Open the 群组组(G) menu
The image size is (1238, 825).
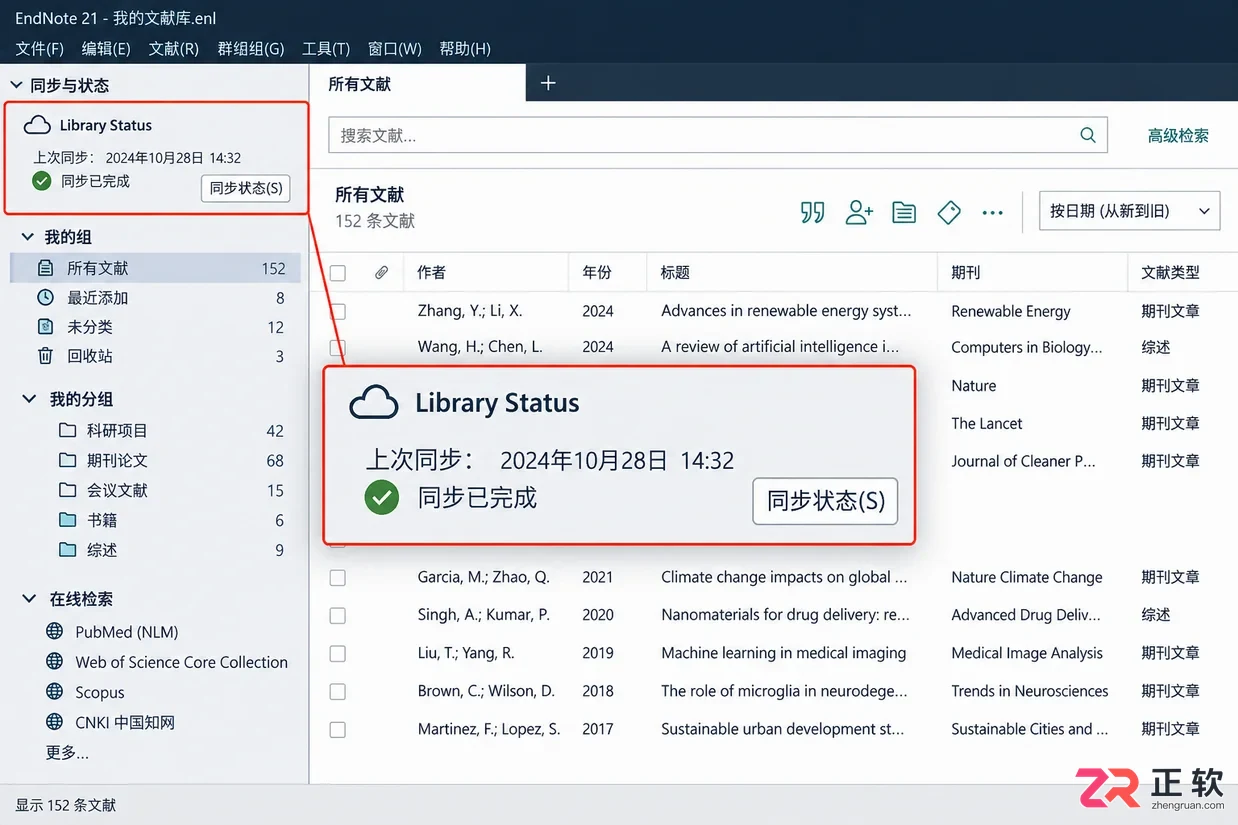tap(251, 48)
